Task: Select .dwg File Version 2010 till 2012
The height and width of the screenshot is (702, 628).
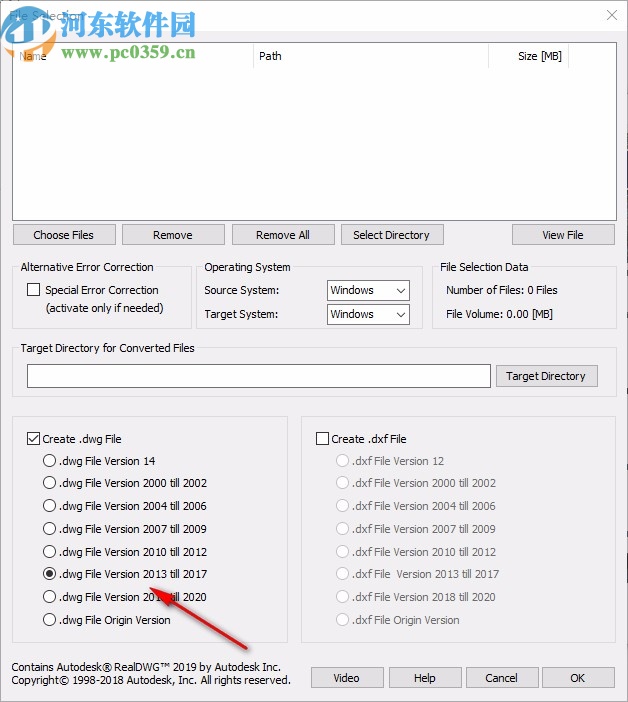Action: click(x=49, y=552)
